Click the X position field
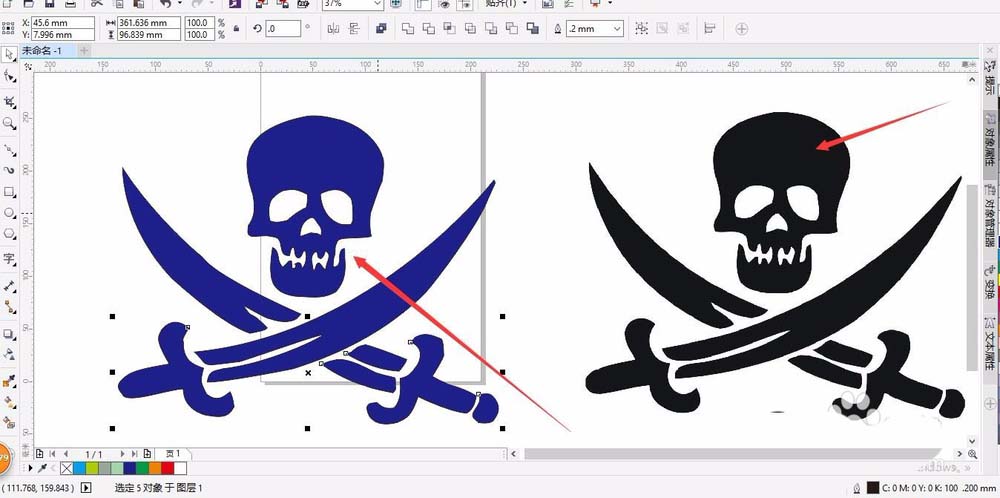The image size is (1000, 498). [x=62, y=22]
